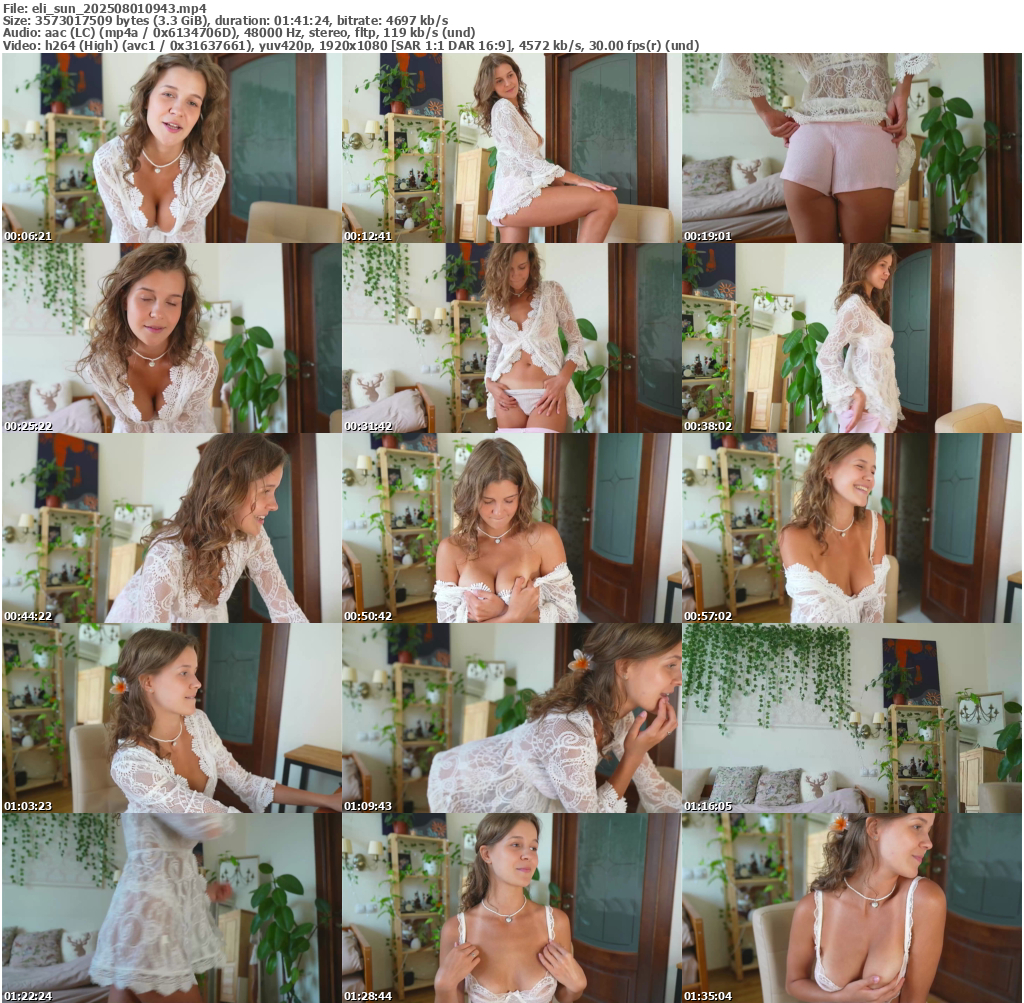Click the Video h264 info line
Image resolution: width=1024 pixels, height=1003 pixels.
pyautogui.click(x=350, y=46)
